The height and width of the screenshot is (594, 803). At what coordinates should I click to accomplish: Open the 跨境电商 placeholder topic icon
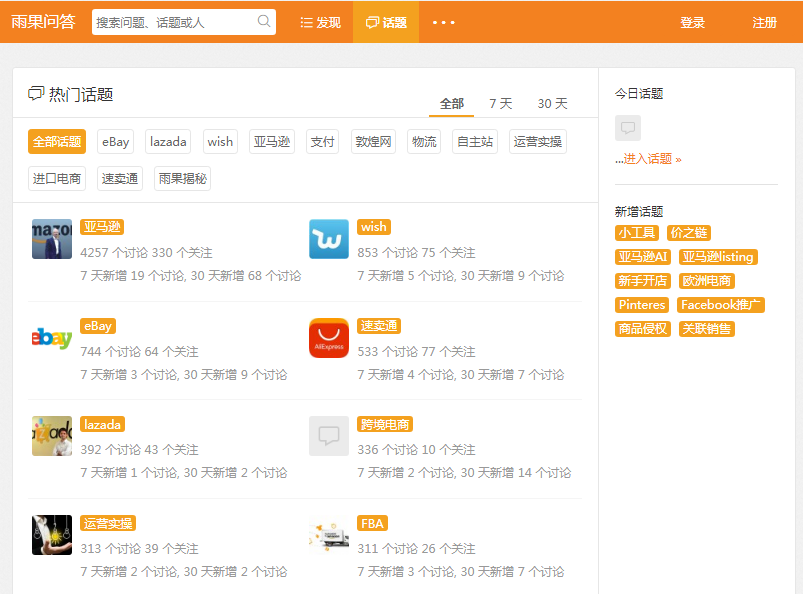(x=329, y=436)
